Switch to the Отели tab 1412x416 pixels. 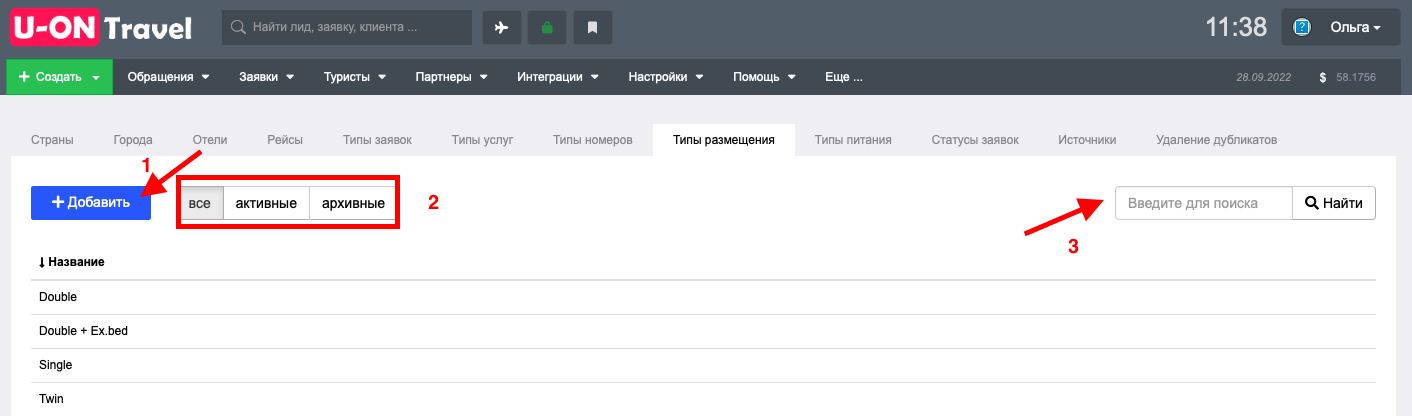click(x=210, y=140)
